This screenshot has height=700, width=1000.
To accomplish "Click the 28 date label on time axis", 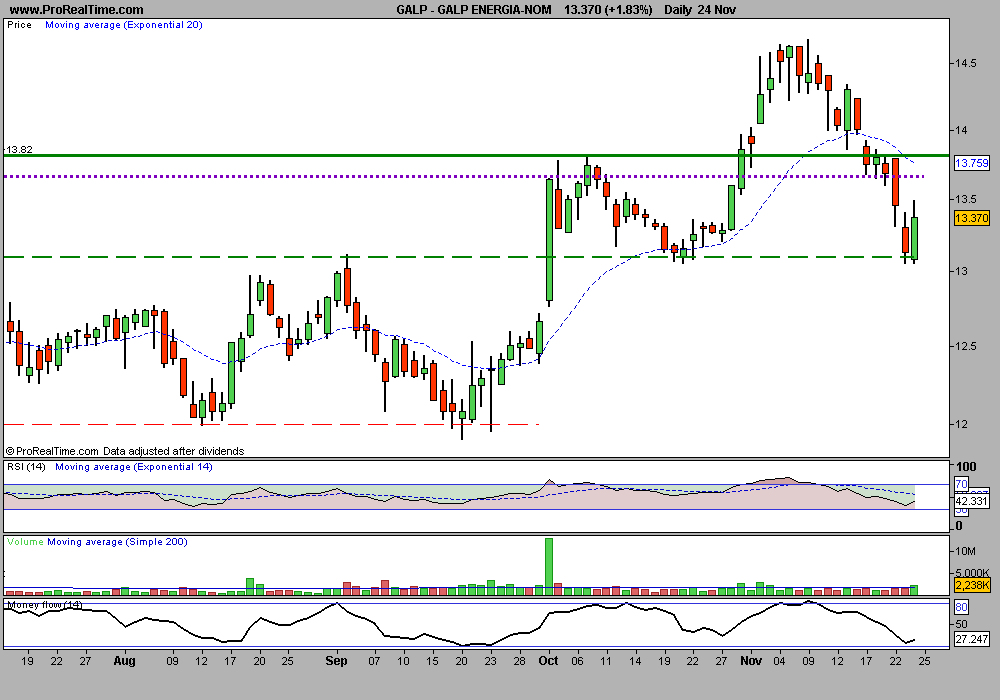I will (520, 661).
